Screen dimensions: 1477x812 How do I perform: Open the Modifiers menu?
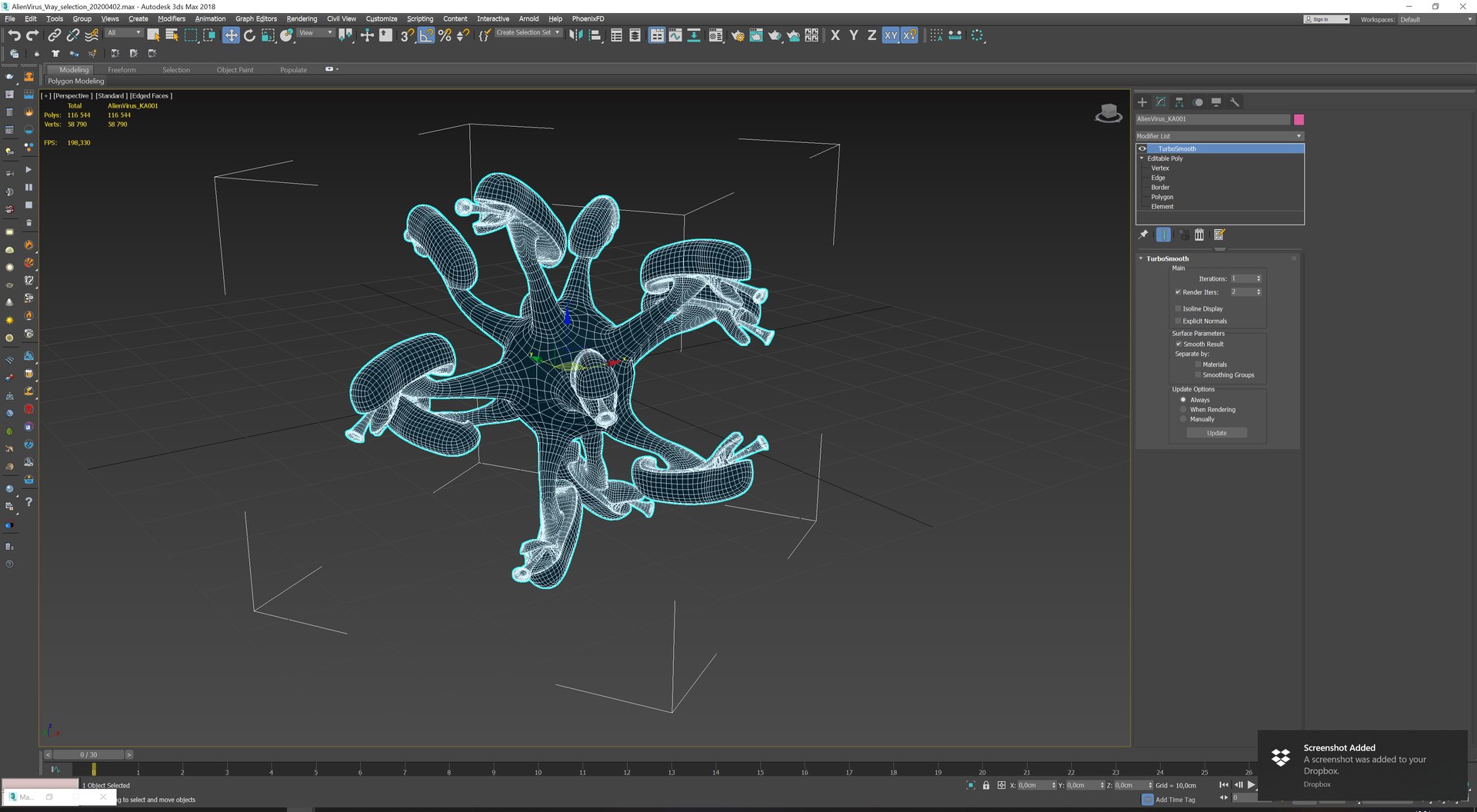(172, 18)
